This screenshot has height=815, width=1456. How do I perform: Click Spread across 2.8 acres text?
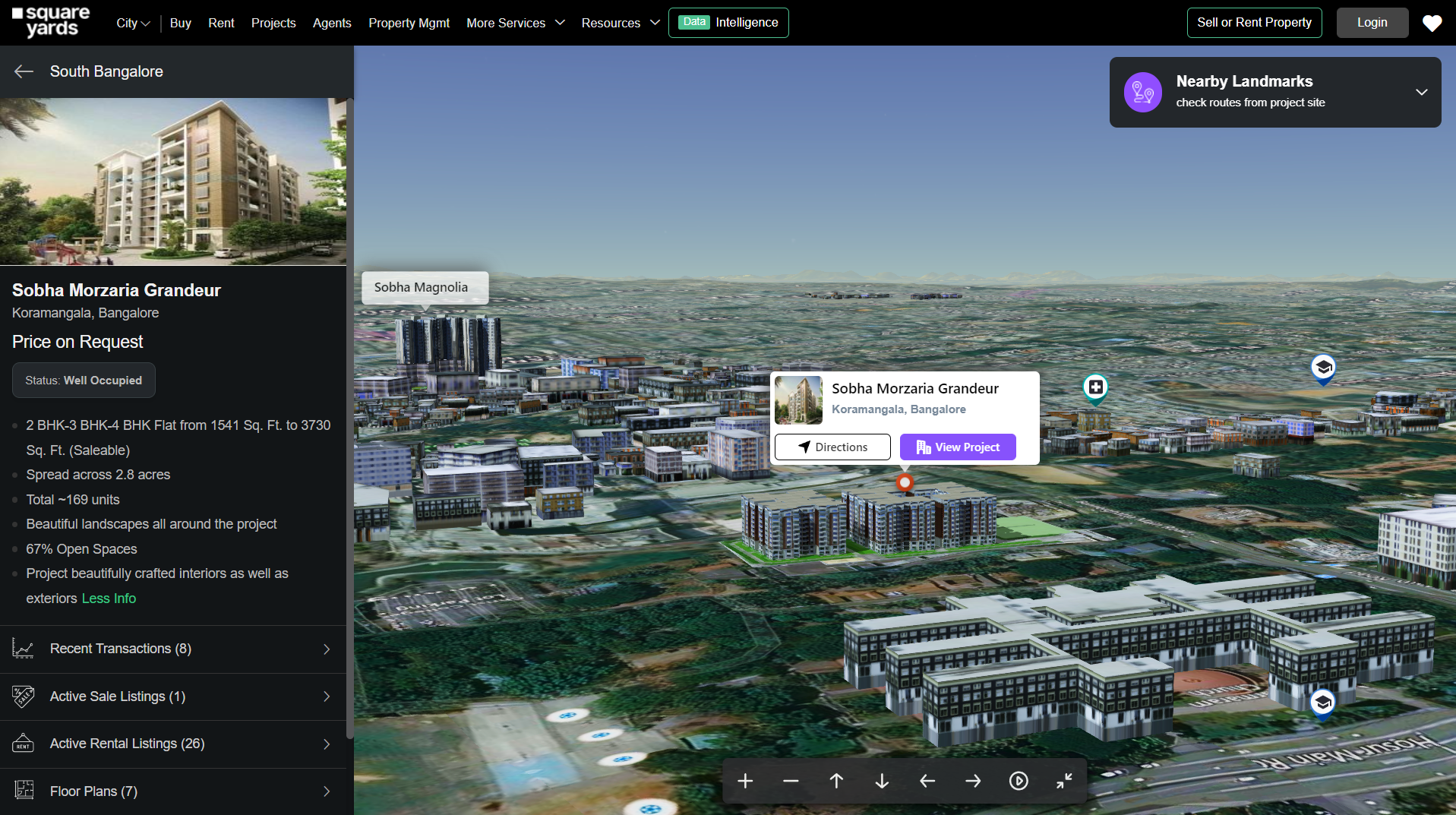pyautogui.click(x=98, y=475)
